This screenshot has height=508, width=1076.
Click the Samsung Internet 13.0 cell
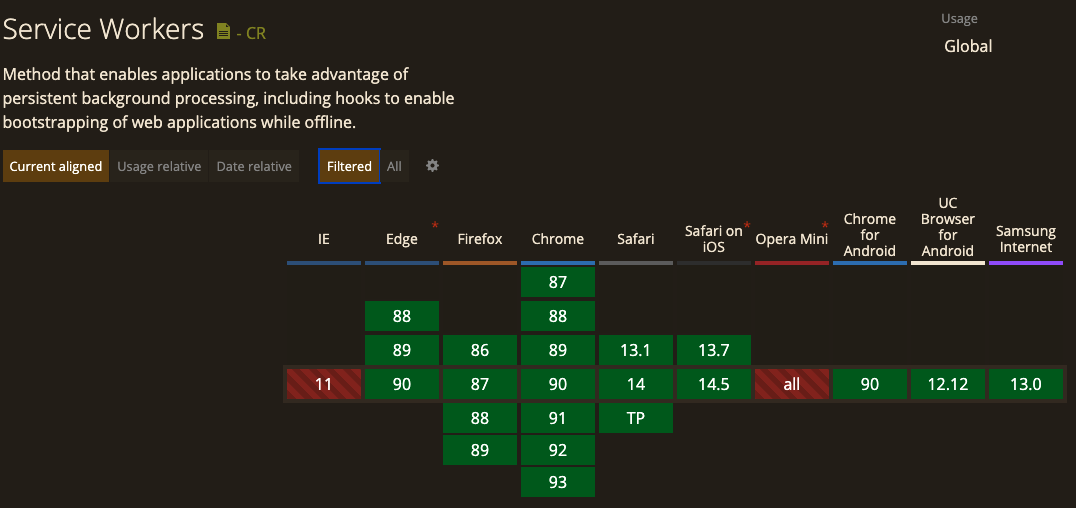tap(1026, 384)
